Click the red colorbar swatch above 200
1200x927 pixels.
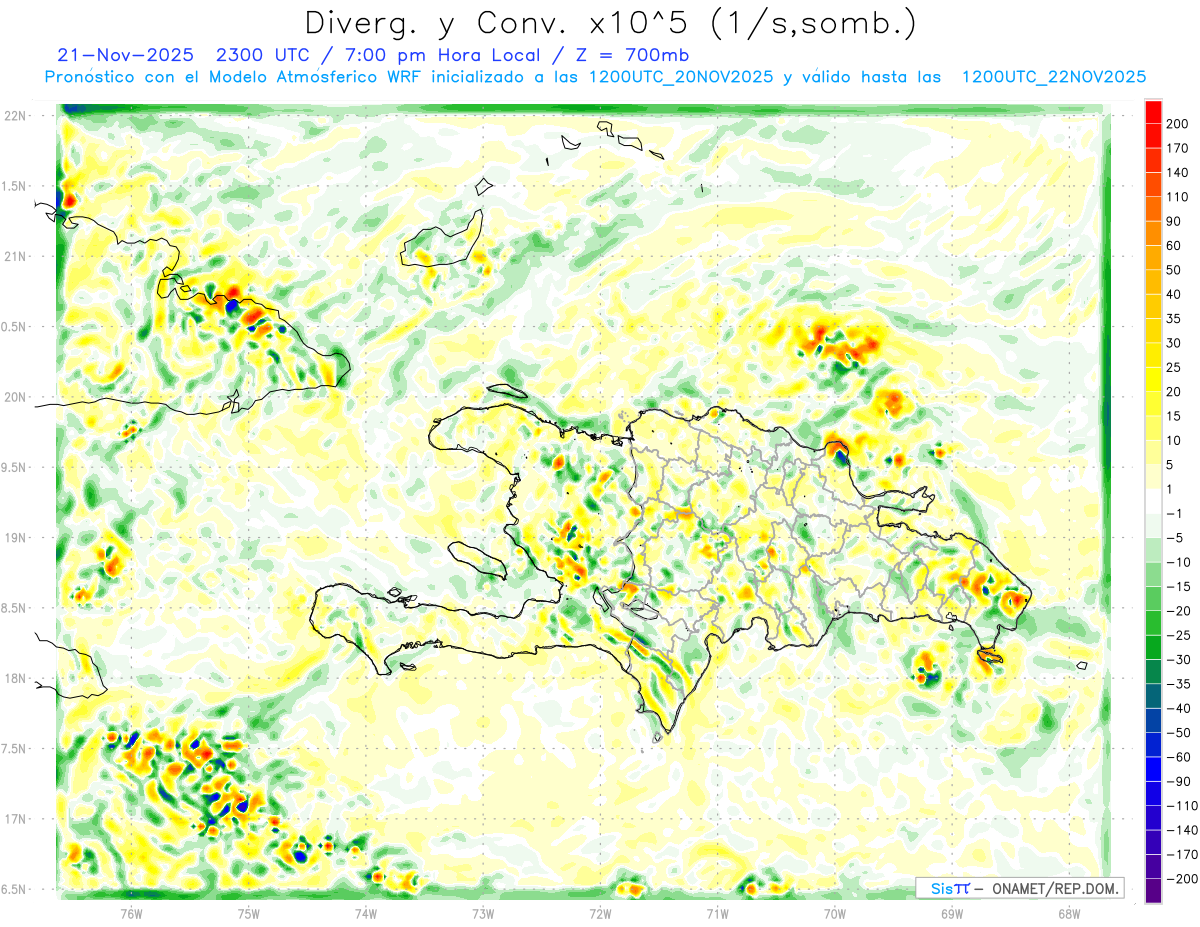tap(1153, 112)
